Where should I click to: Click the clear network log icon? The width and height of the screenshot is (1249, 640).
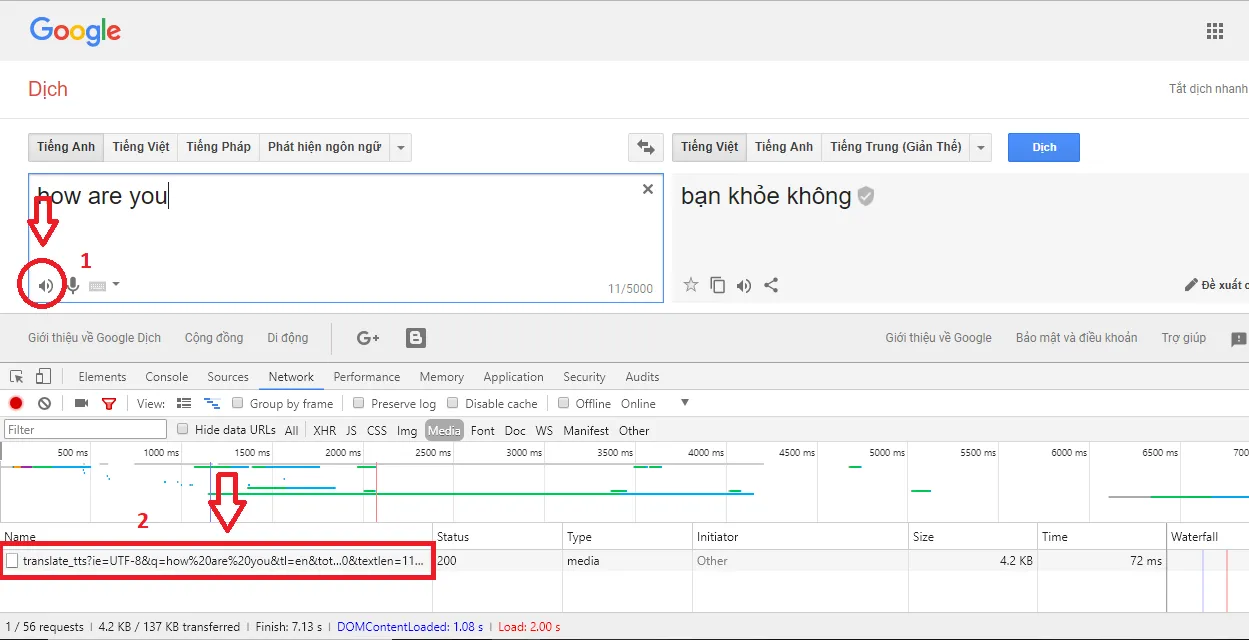point(42,403)
